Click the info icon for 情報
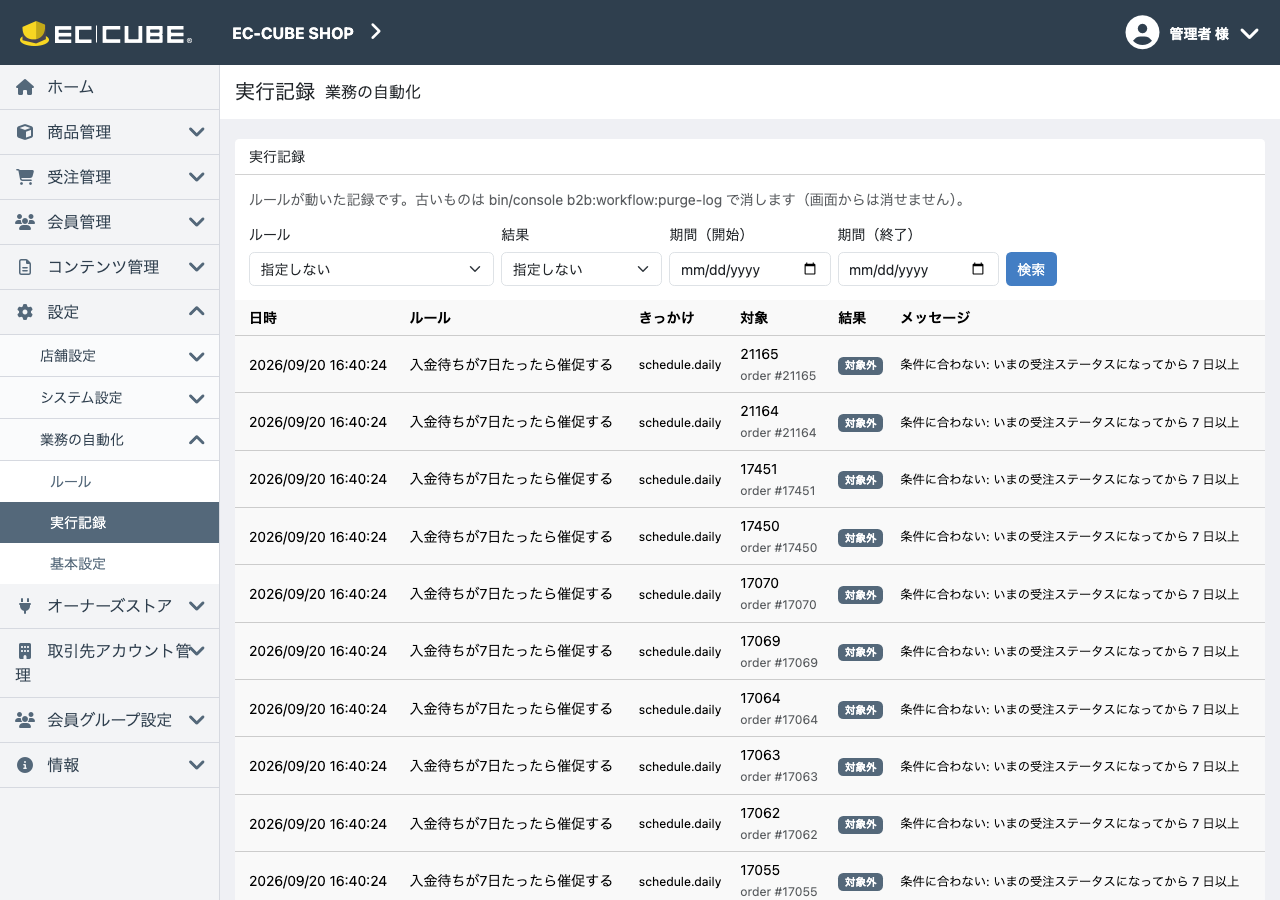Image resolution: width=1280 pixels, height=900 pixels. 25,765
